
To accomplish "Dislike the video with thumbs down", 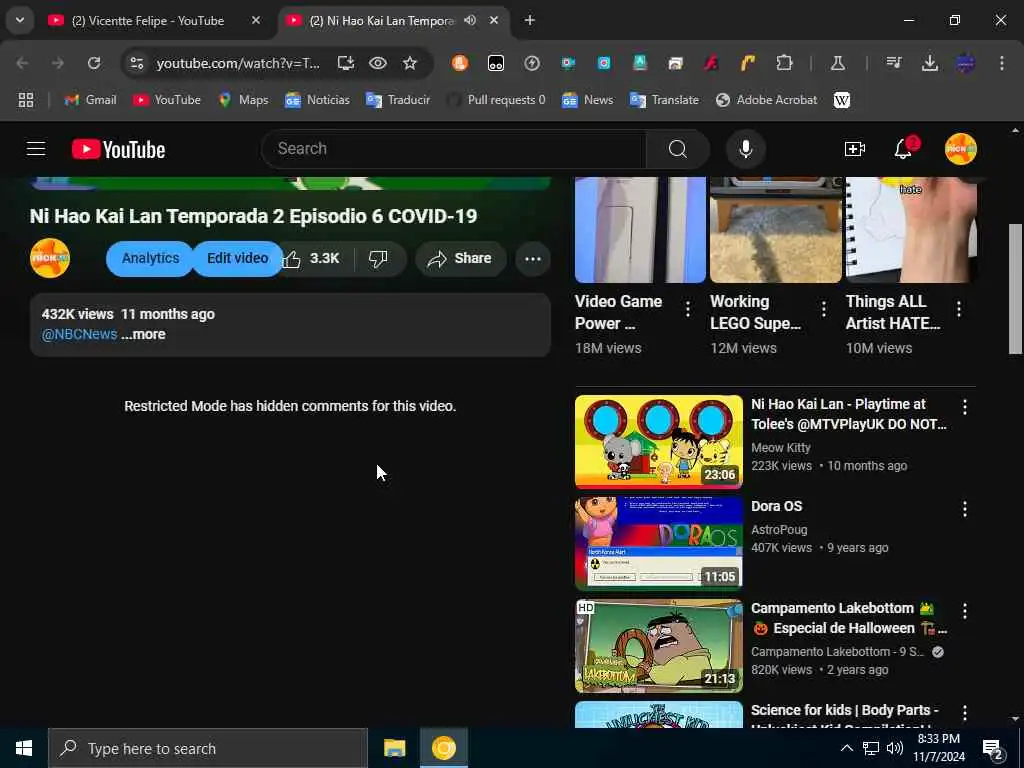I will click(378, 259).
